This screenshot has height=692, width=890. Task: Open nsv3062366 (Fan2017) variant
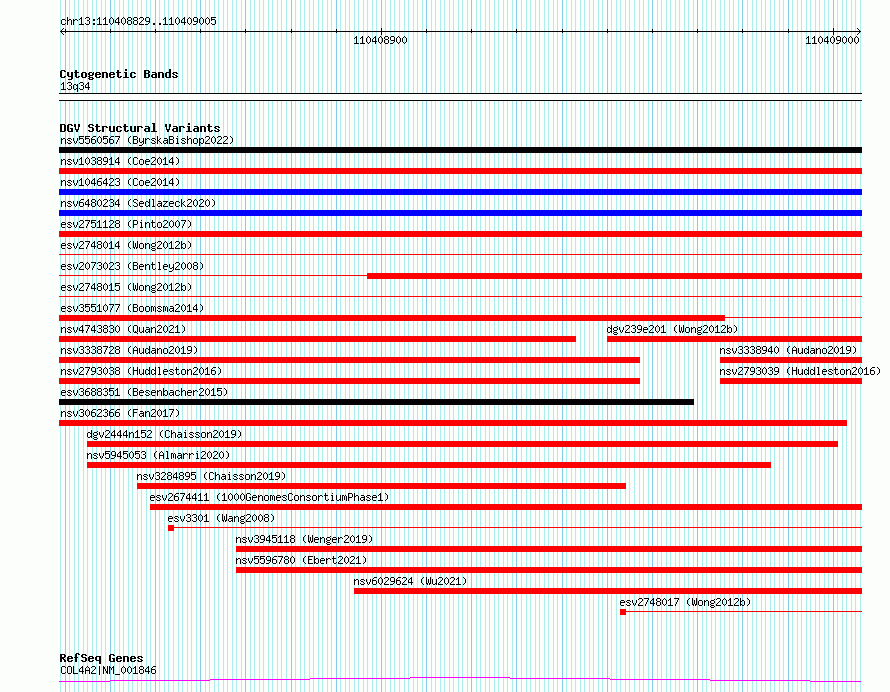(120, 413)
